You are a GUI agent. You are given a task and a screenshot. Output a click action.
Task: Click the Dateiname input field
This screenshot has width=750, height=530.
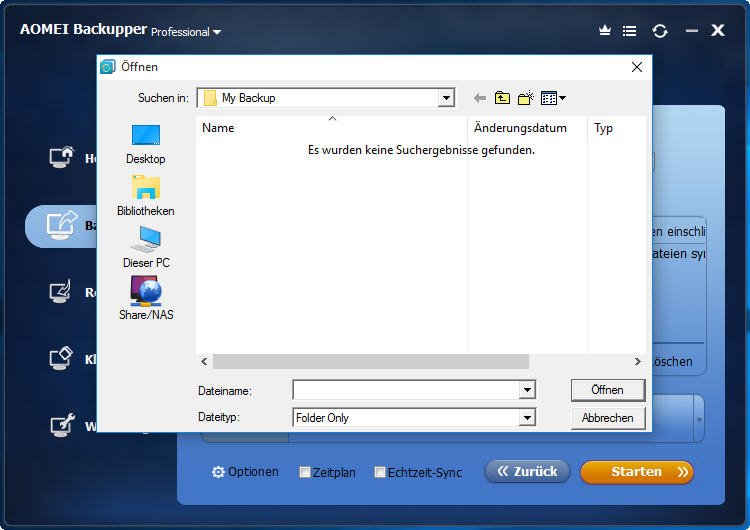406,390
